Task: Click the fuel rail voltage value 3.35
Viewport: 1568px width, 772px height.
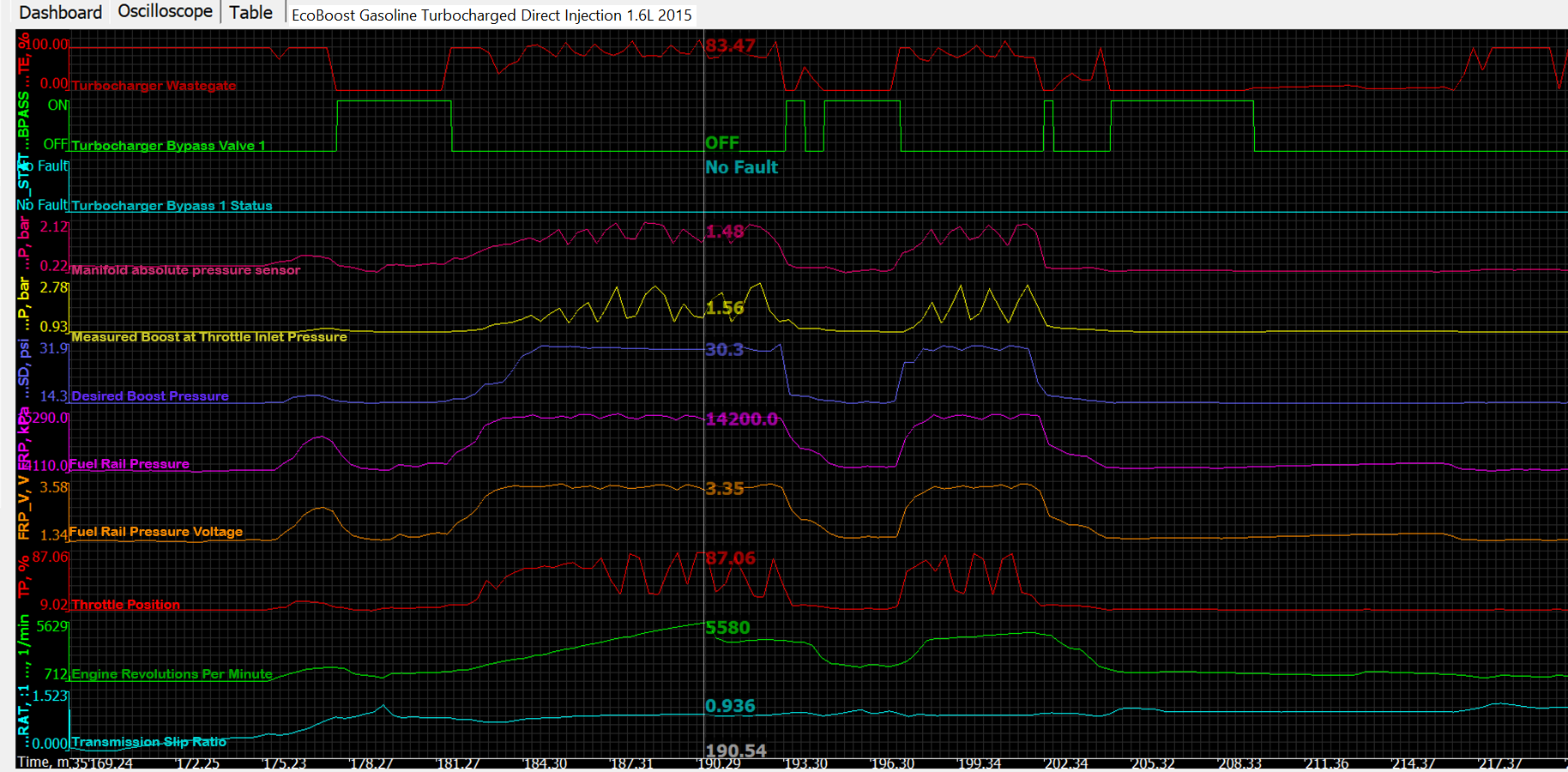Action: point(725,489)
